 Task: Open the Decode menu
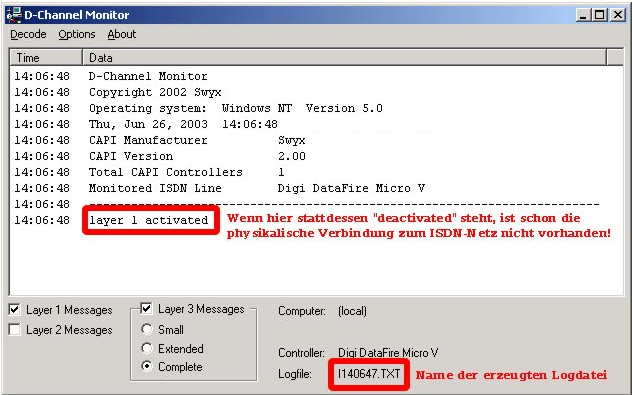coord(28,34)
